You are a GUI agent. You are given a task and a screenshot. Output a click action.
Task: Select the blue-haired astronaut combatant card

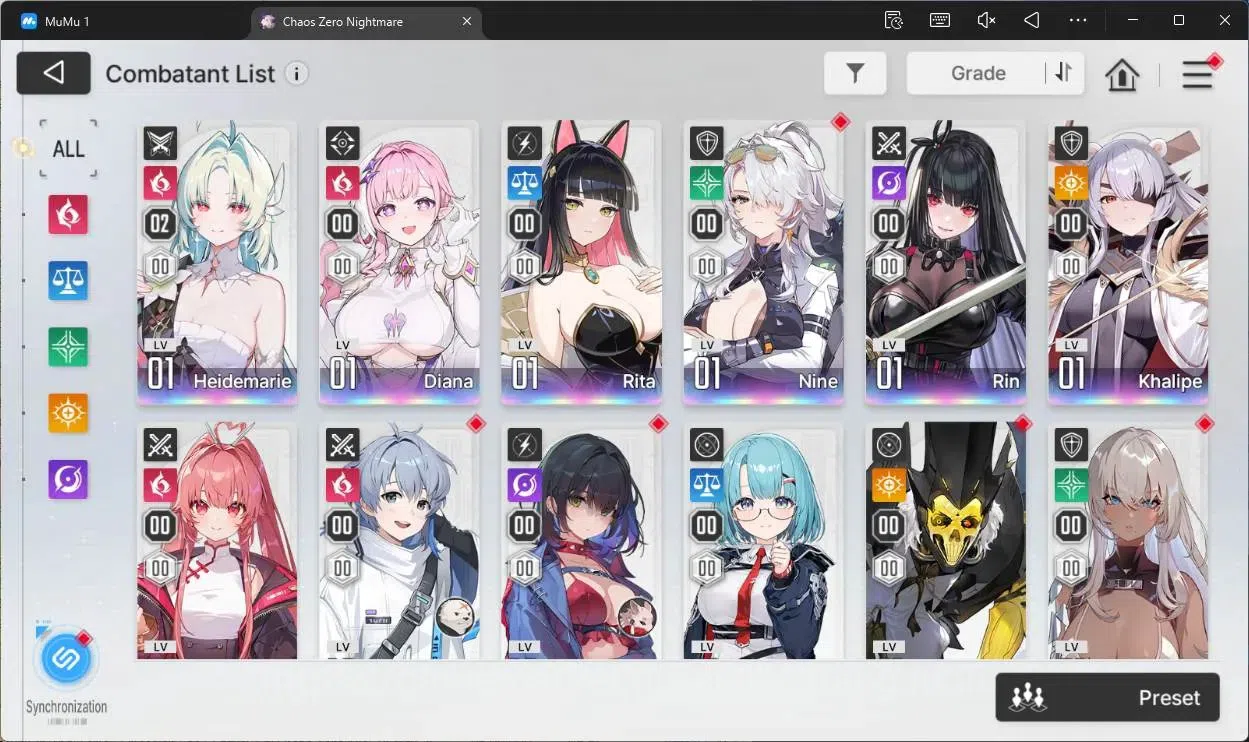pyautogui.click(x=399, y=543)
